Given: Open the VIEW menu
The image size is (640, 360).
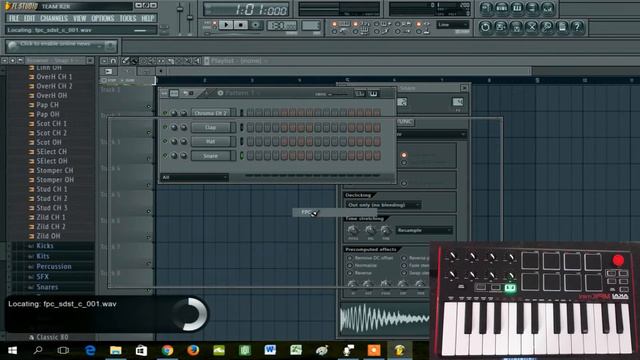Looking at the screenshot, I should (80, 18).
